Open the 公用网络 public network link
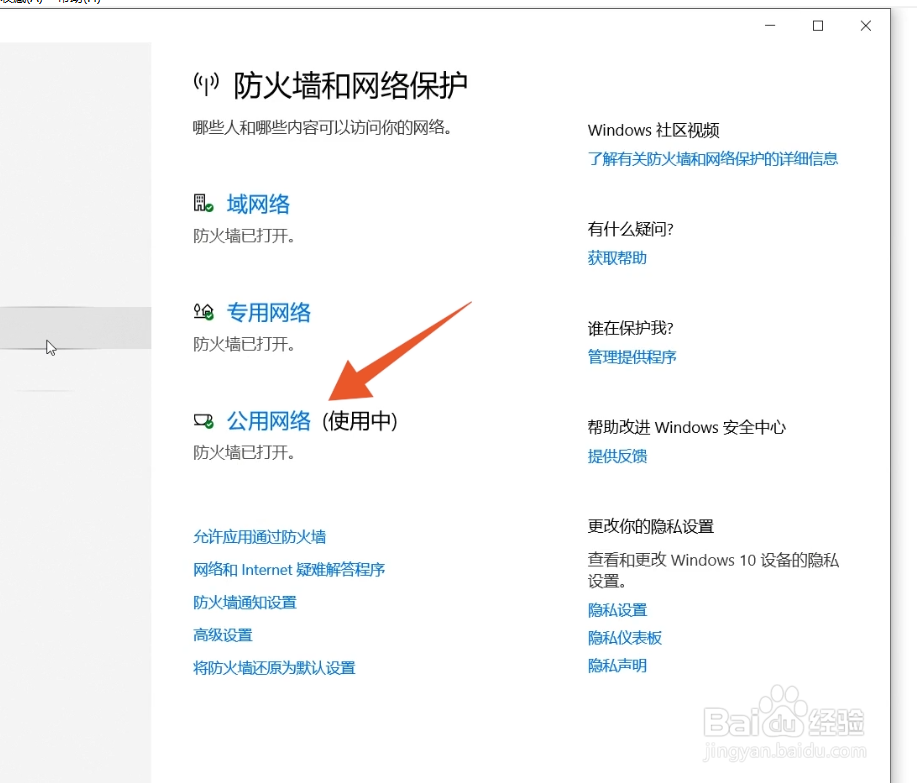 click(268, 420)
